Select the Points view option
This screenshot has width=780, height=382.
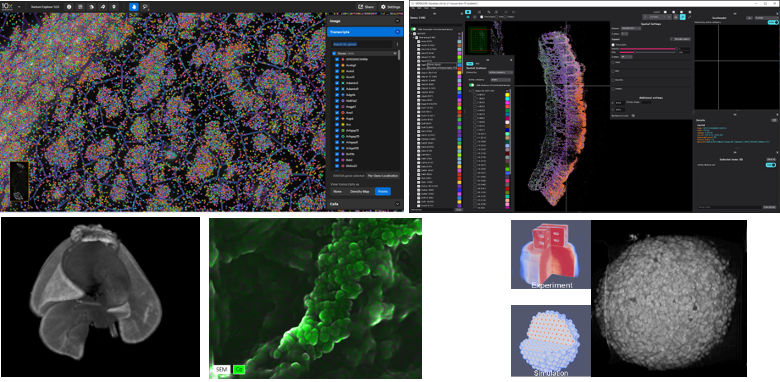[x=382, y=191]
